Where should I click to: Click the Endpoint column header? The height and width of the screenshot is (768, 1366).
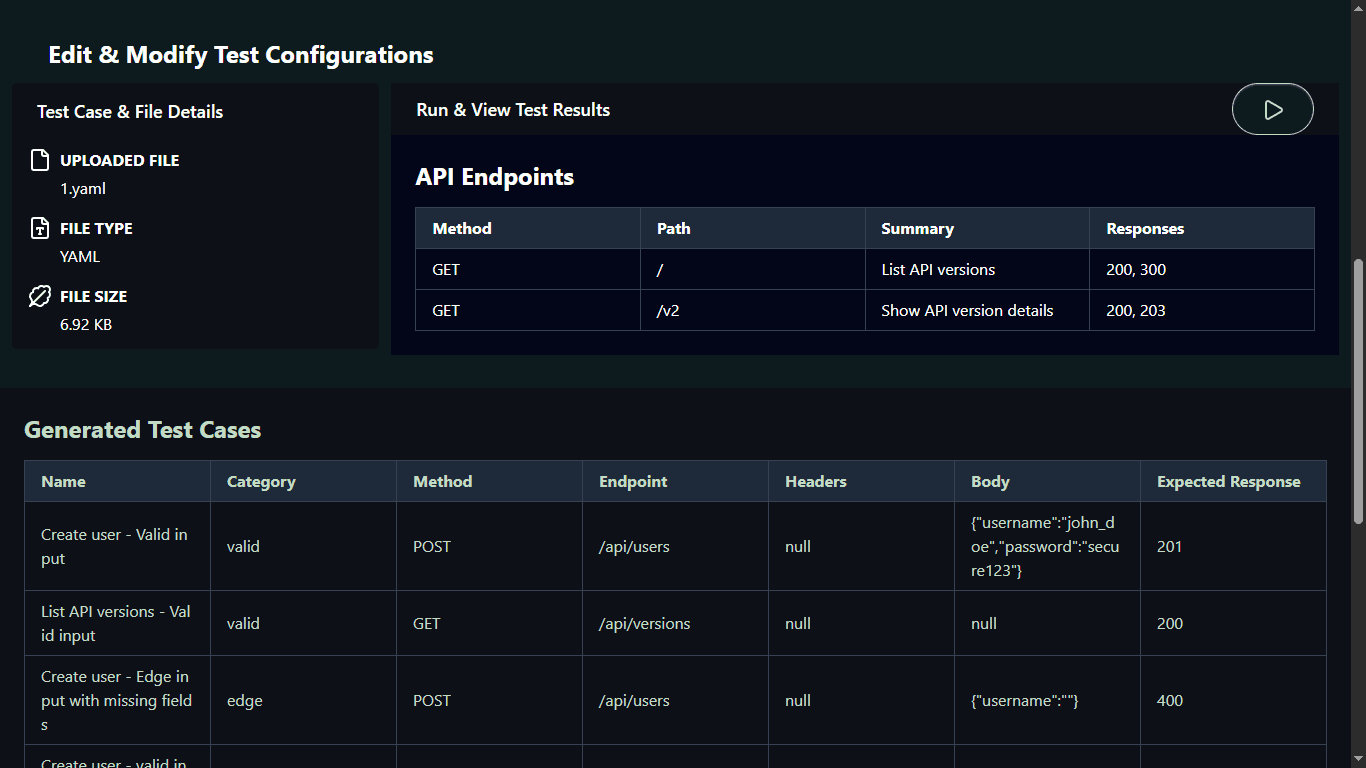pyautogui.click(x=676, y=481)
